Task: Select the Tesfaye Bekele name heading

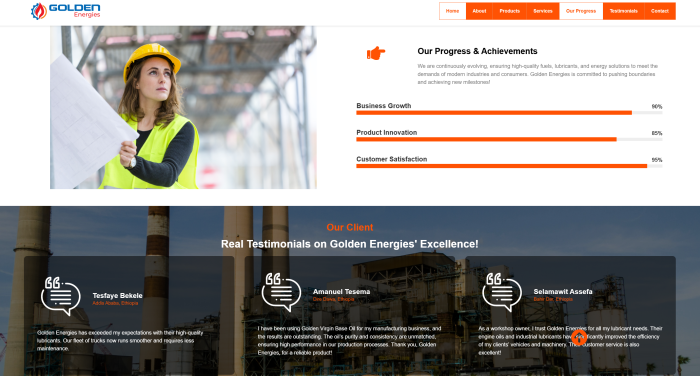Action: point(117,296)
